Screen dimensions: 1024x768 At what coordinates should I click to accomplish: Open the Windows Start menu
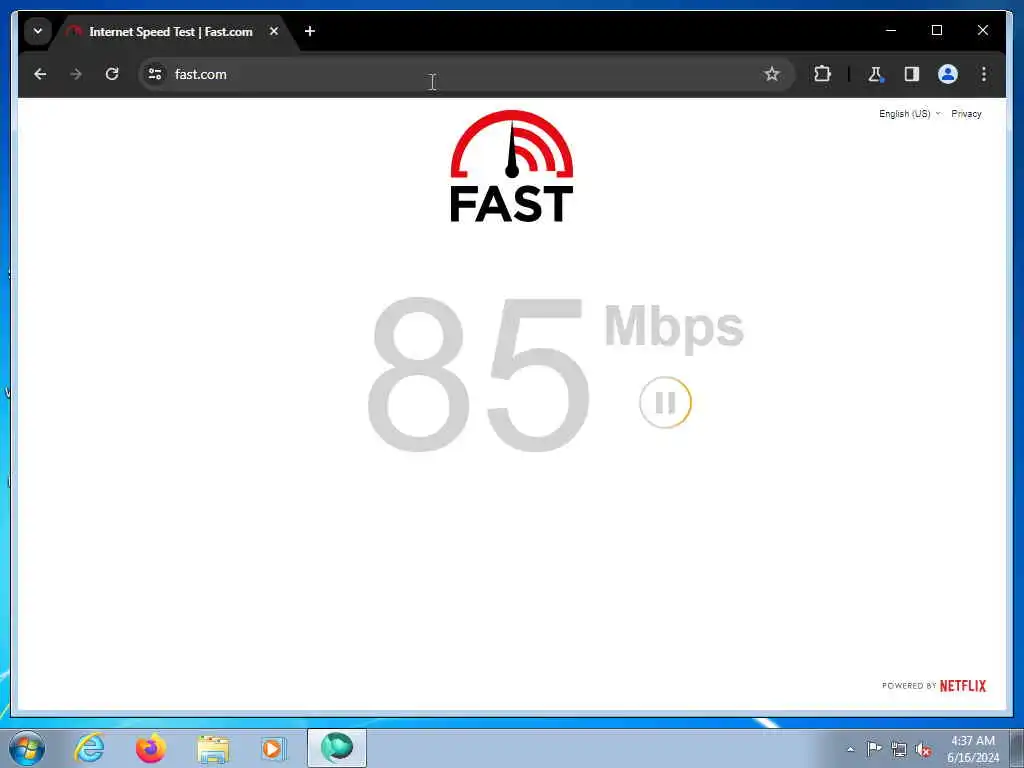point(27,748)
